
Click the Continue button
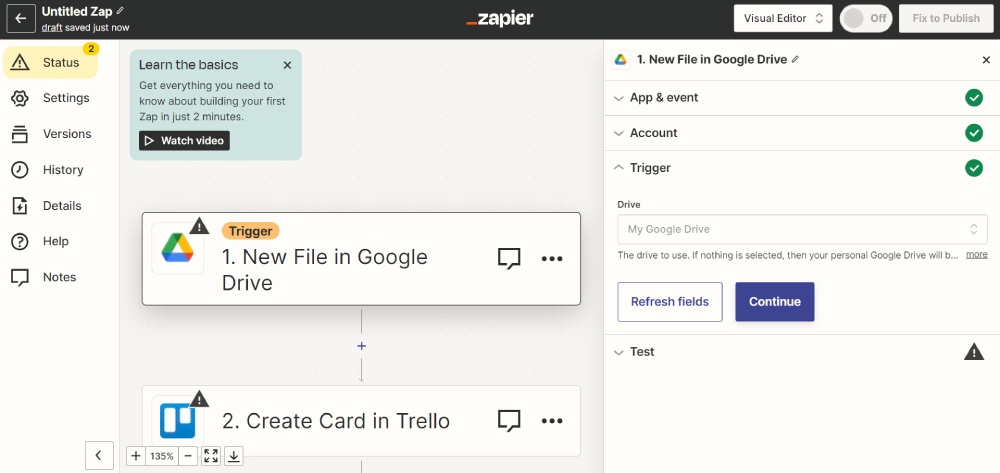coord(775,302)
